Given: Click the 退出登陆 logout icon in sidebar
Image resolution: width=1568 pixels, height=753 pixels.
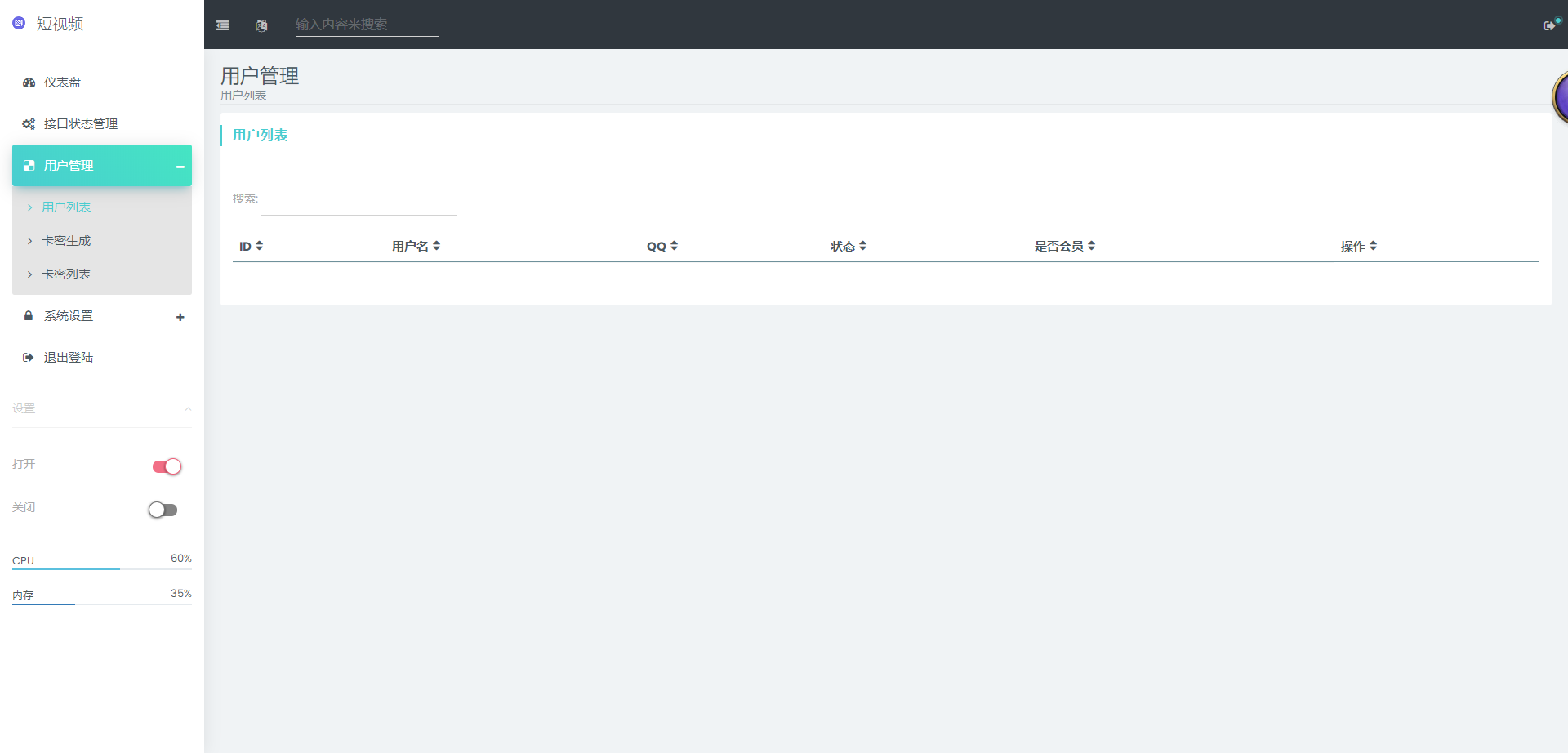Looking at the screenshot, I should coord(29,358).
